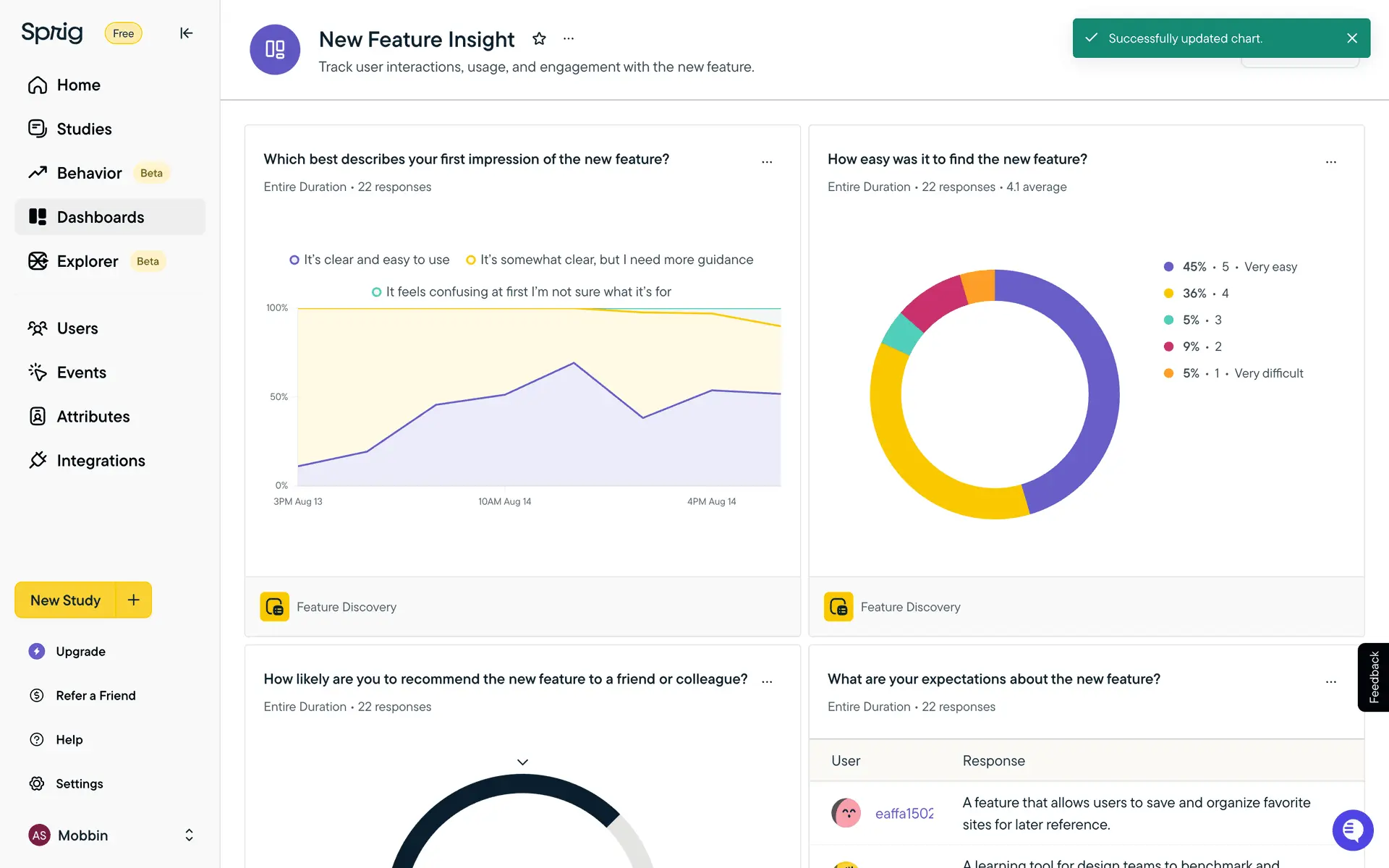Screen dimensions: 1389x868
Task: Open options menu for the recommend-likelihood chart
Action: (x=767, y=681)
